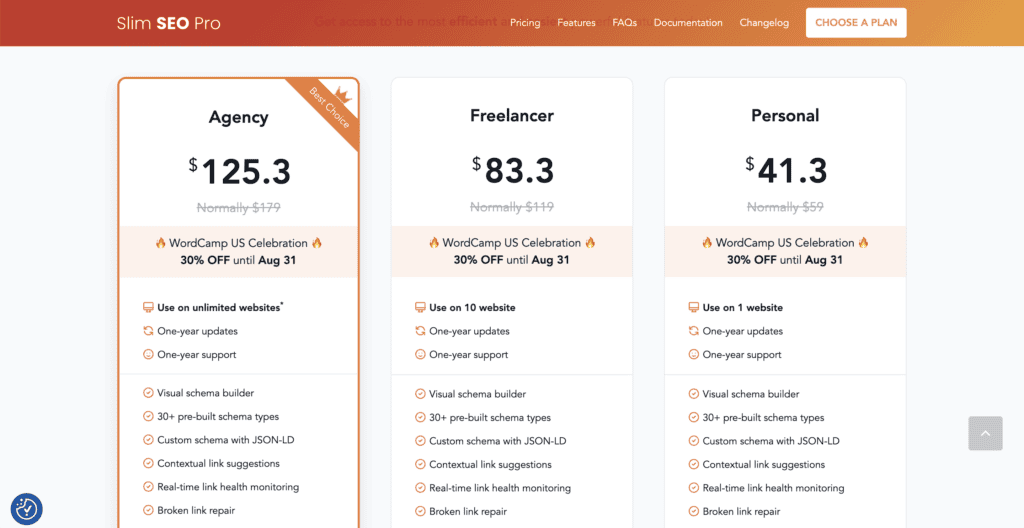1024x528 pixels.
Task: Click the crown icon on Best Choice ribbon
Action: click(x=344, y=94)
